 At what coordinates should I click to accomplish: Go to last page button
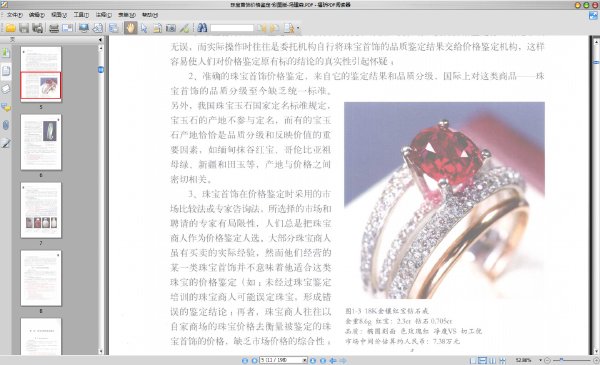323,360
